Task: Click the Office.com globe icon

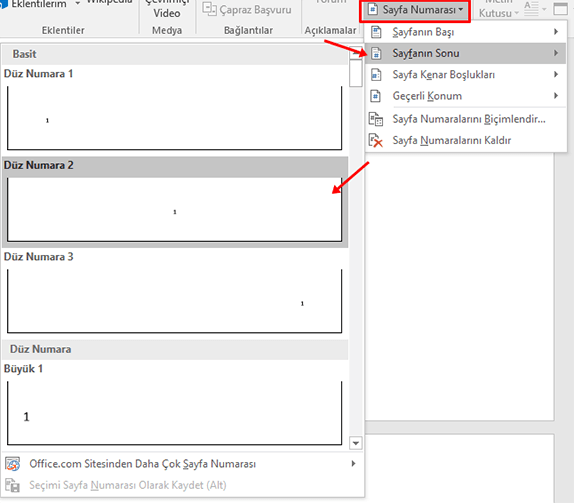Action: [x=12, y=464]
